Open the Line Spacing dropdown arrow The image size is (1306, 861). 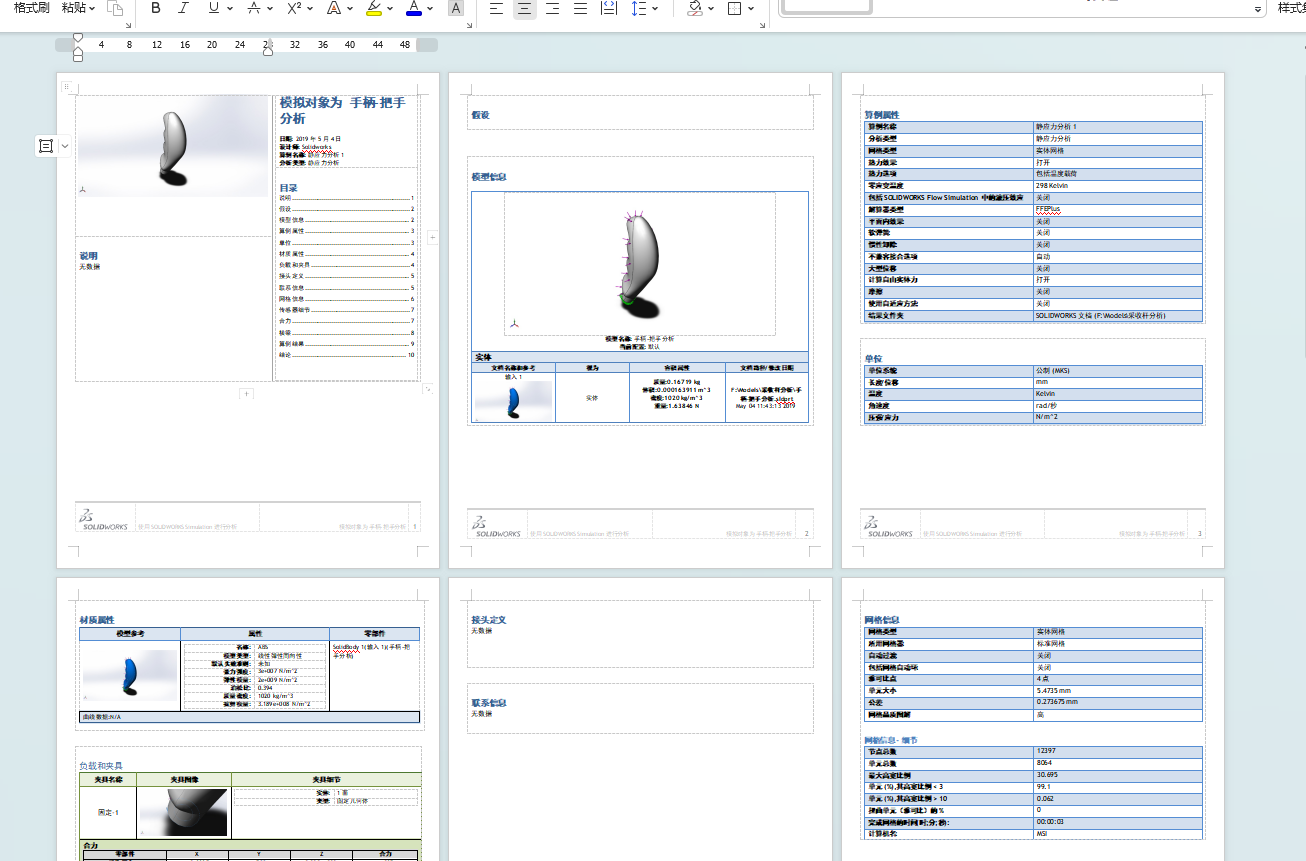(655, 8)
